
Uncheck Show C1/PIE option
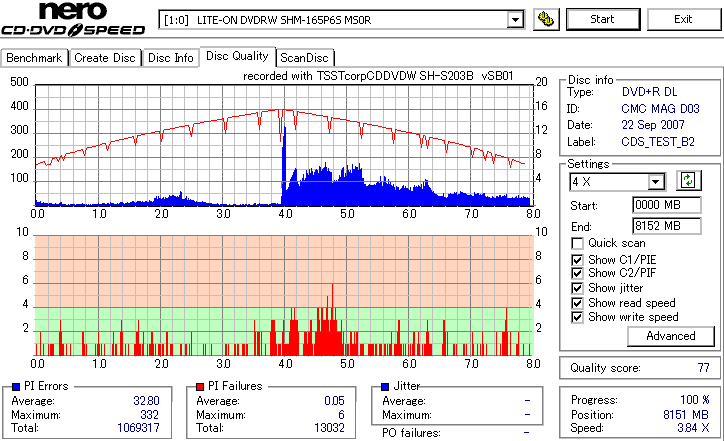coord(577,260)
